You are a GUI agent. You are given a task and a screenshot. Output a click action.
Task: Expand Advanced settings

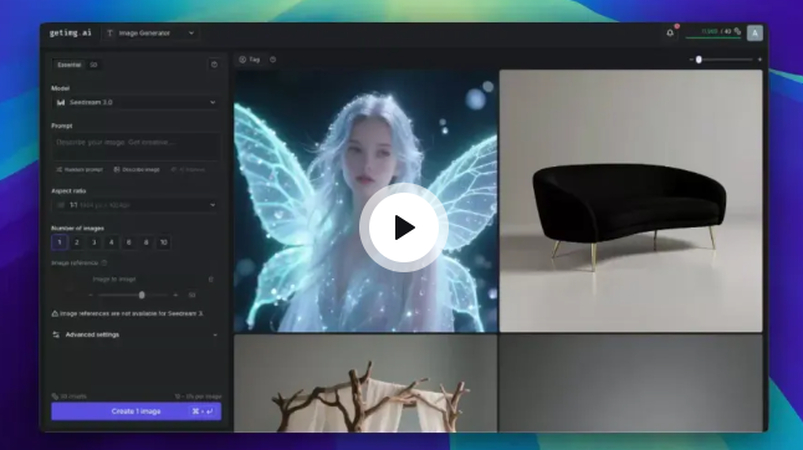136,335
